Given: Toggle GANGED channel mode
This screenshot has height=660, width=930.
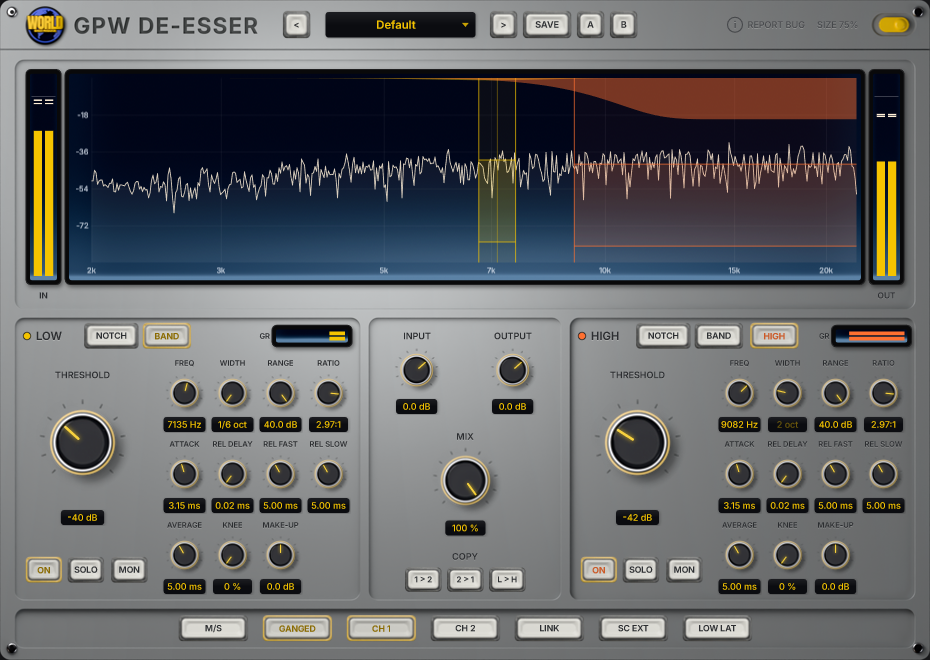Looking at the screenshot, I should click(297, 629).
